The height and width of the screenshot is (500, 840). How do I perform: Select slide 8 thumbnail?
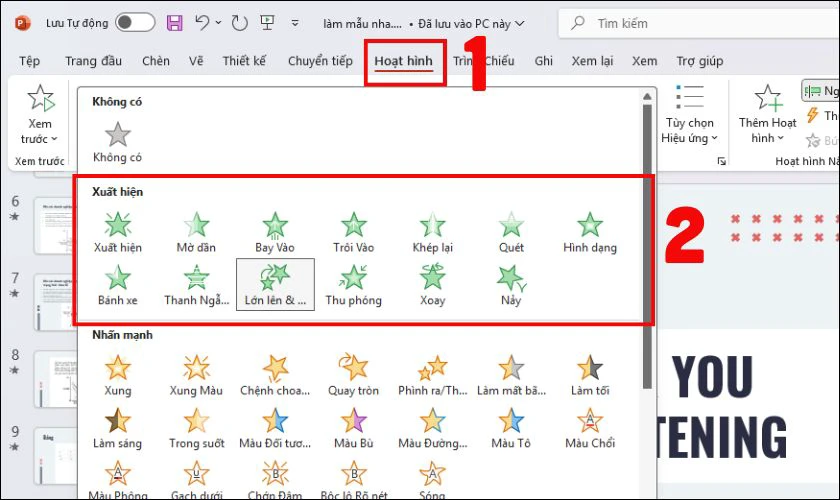pos(55,378)
